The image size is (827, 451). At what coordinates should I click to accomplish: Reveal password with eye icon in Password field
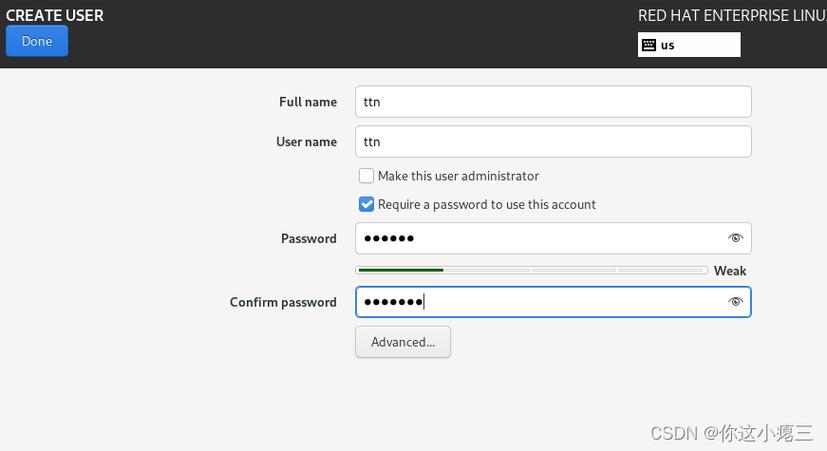click(735, 238)
